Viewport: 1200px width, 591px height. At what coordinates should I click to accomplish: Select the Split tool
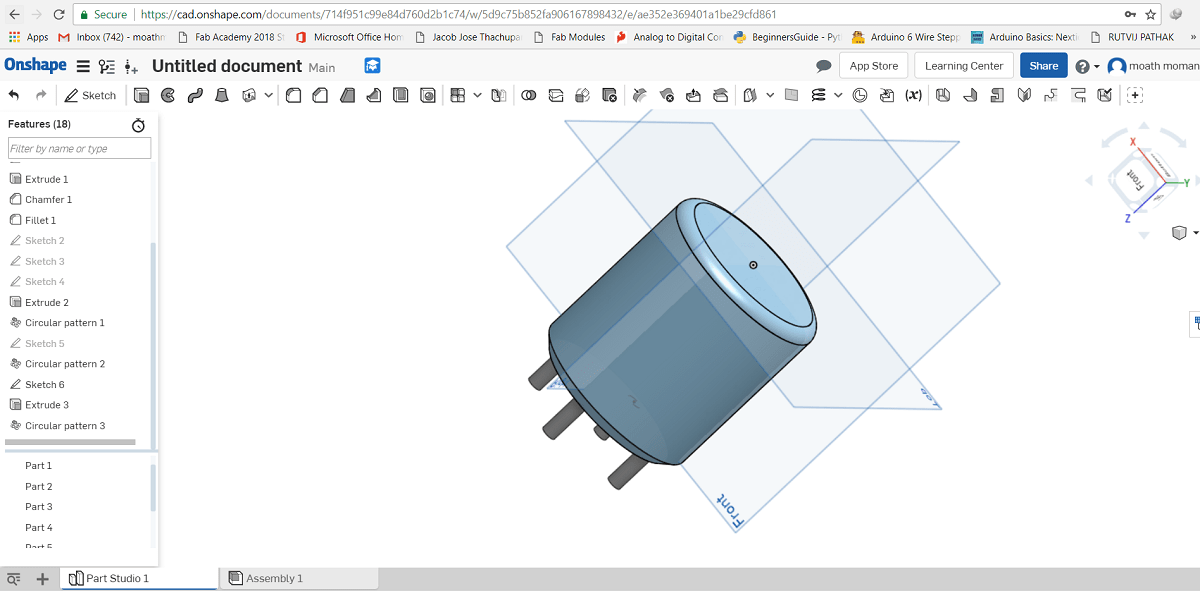[556, 95]
